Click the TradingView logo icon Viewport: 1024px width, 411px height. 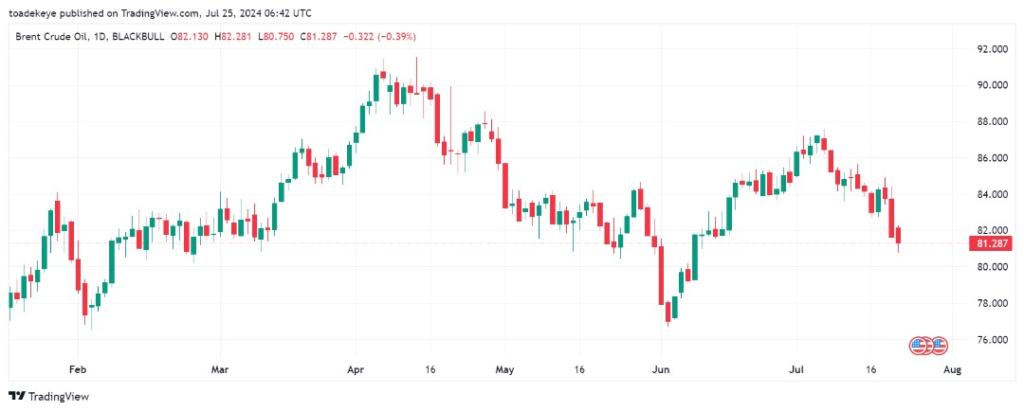tap(16, 396)
